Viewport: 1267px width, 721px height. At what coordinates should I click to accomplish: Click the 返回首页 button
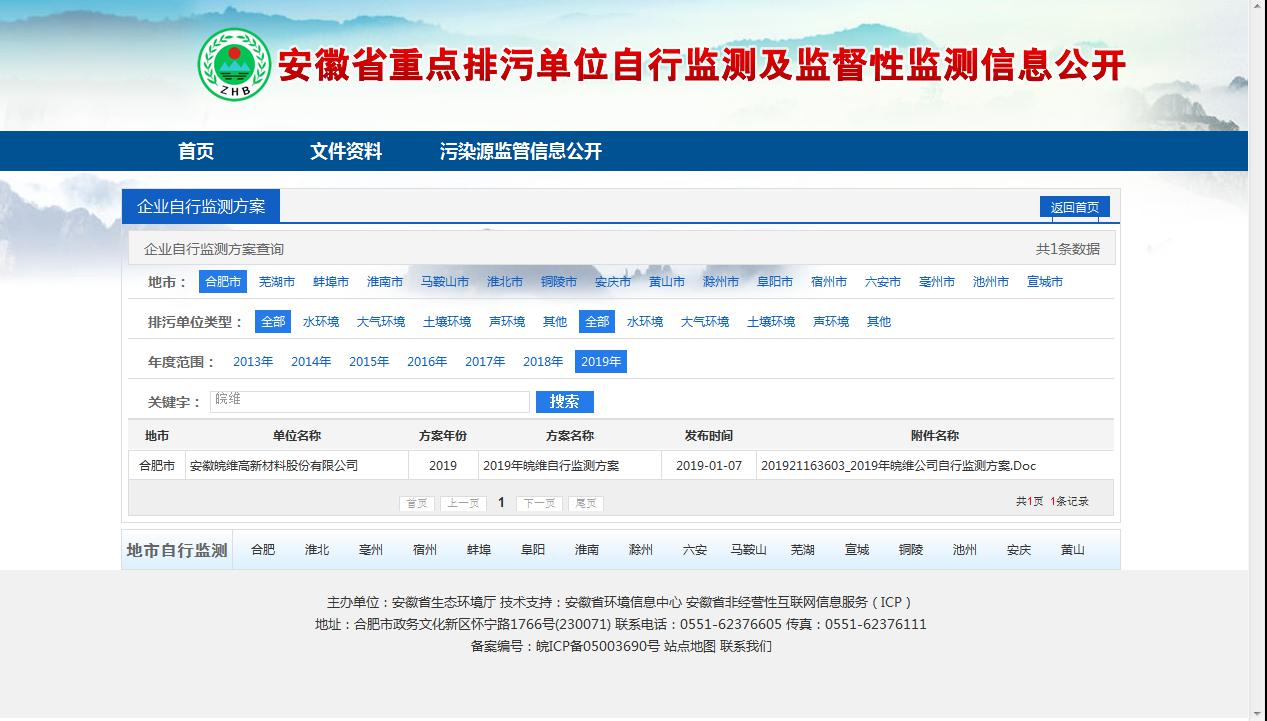(x=1077, y=206)
